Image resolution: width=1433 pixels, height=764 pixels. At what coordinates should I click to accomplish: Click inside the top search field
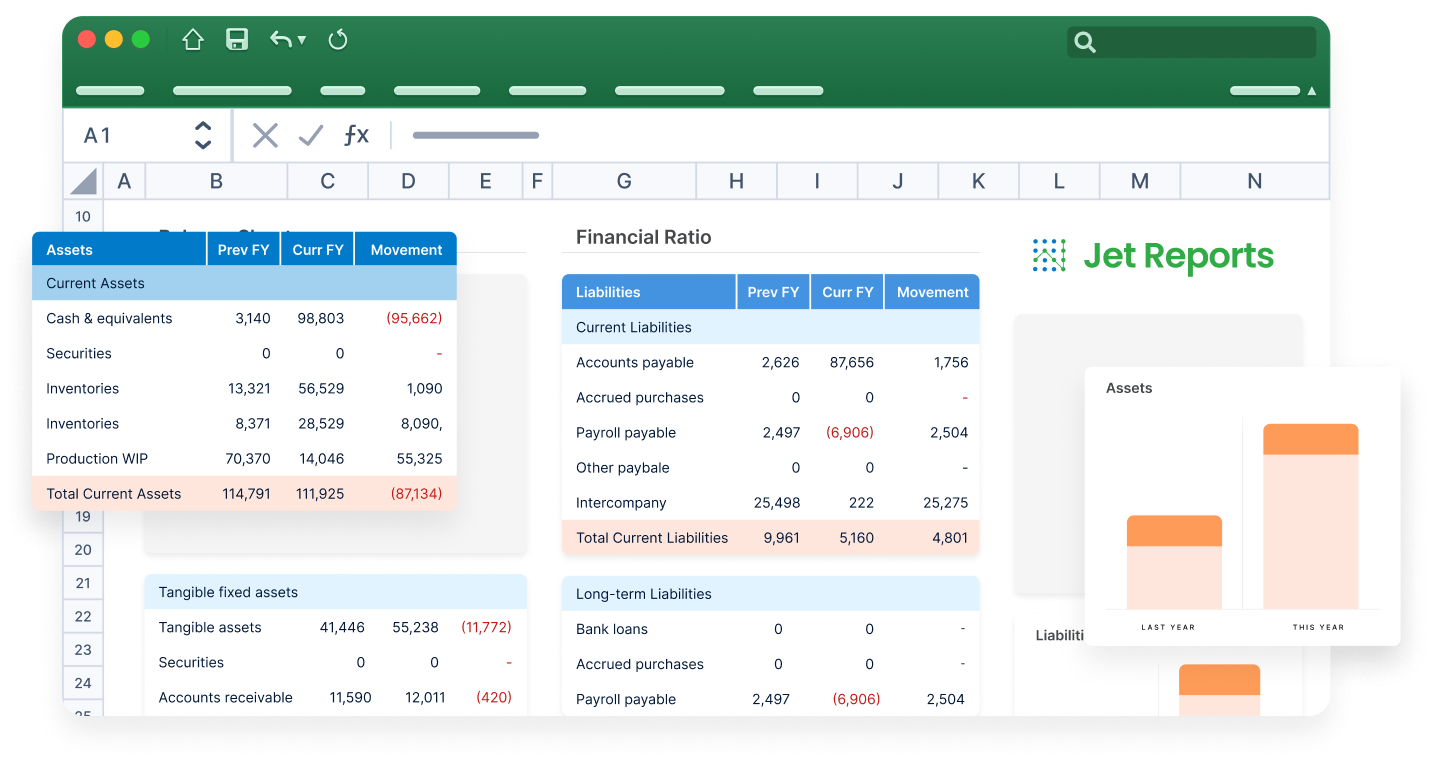click(x=1190, y=43)
